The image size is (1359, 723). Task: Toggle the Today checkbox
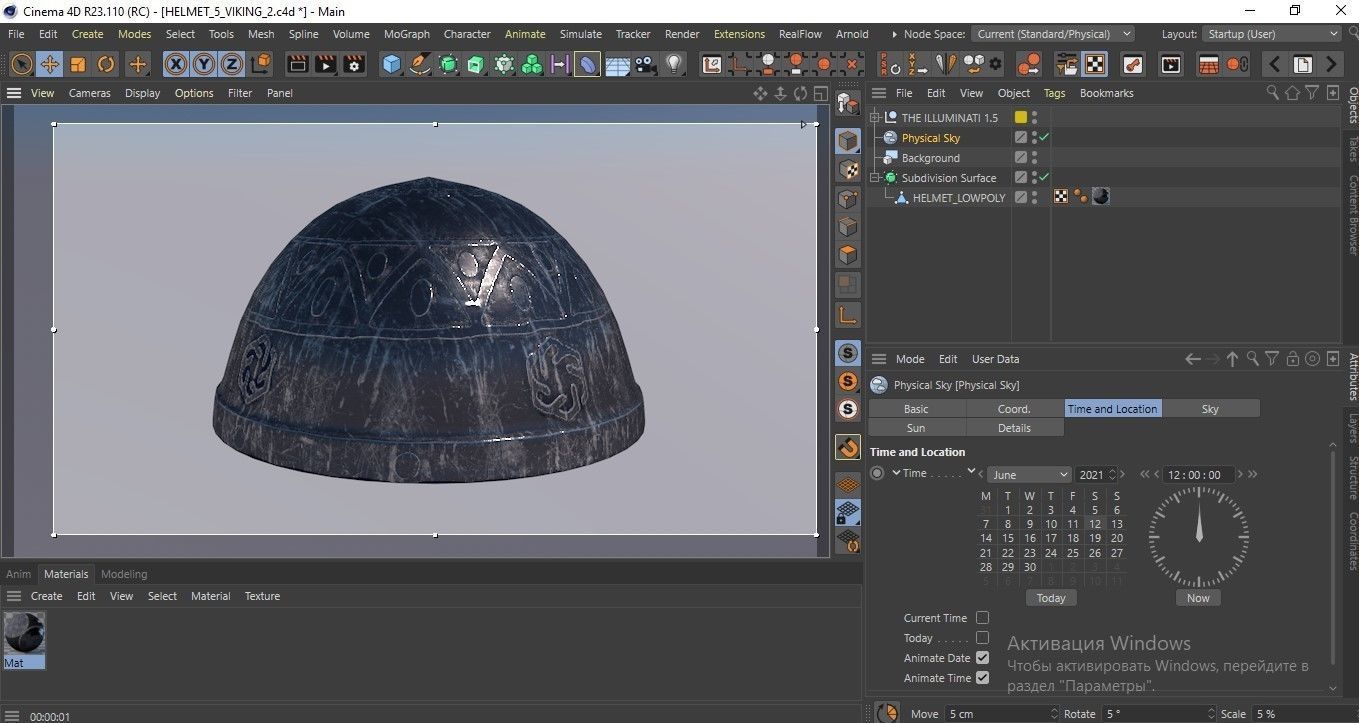click(x=982, y=638)
